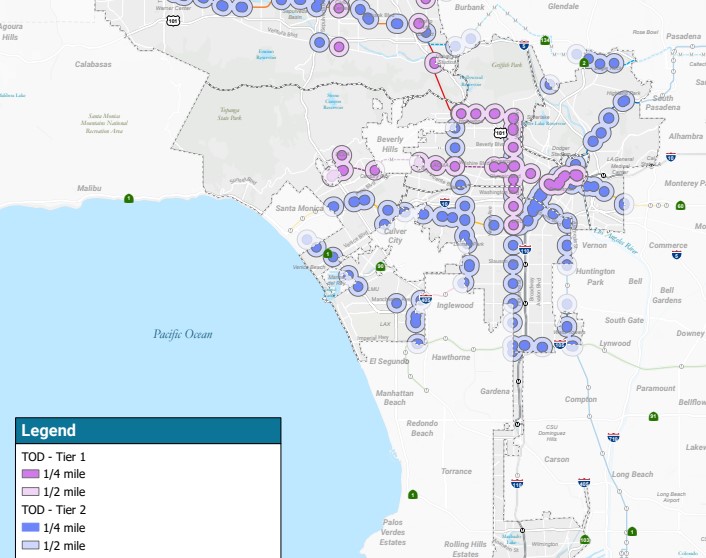Image resolution: width=706 pixels, height=558 pixels.
Task: Click the Pacific Ocean map label
Action: click(x=184, y=334)
